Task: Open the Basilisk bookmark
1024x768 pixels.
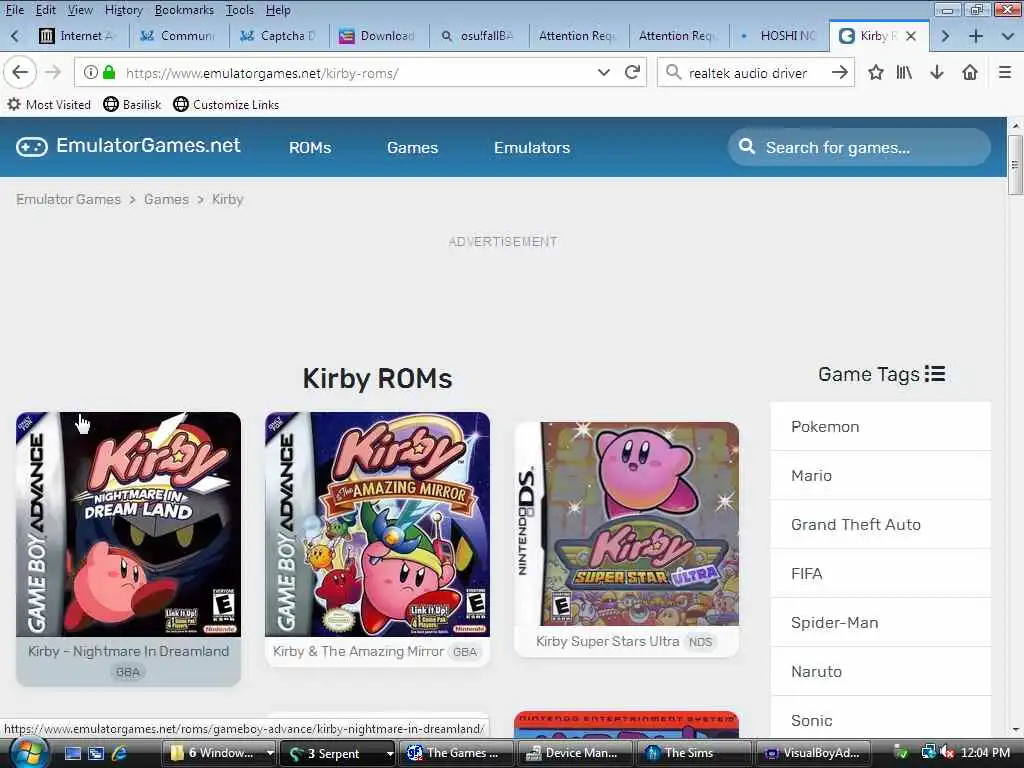Action: coord(133,104)
